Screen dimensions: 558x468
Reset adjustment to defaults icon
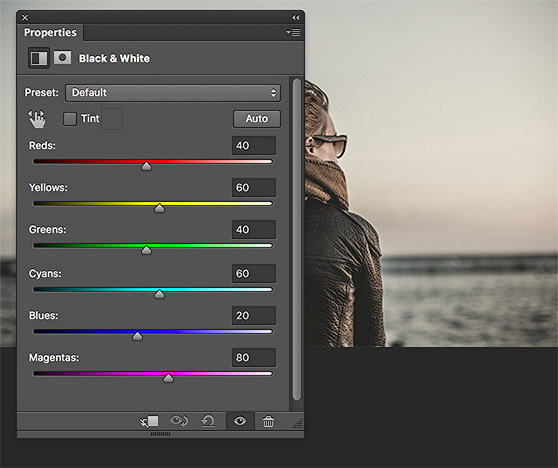208,421
